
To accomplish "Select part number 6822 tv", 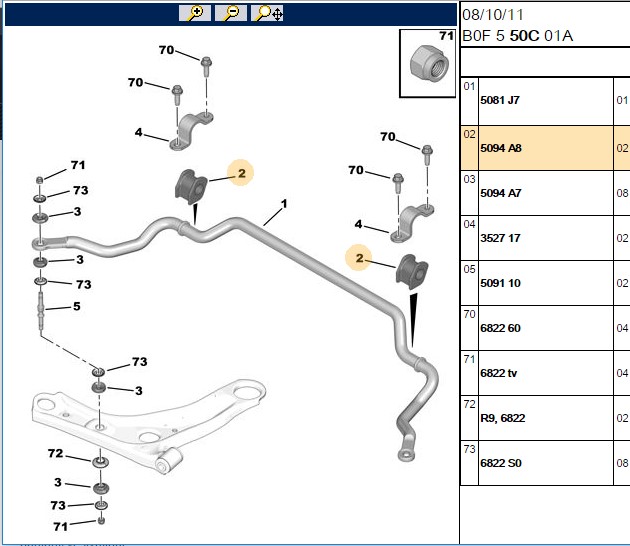I will (499, 373).
